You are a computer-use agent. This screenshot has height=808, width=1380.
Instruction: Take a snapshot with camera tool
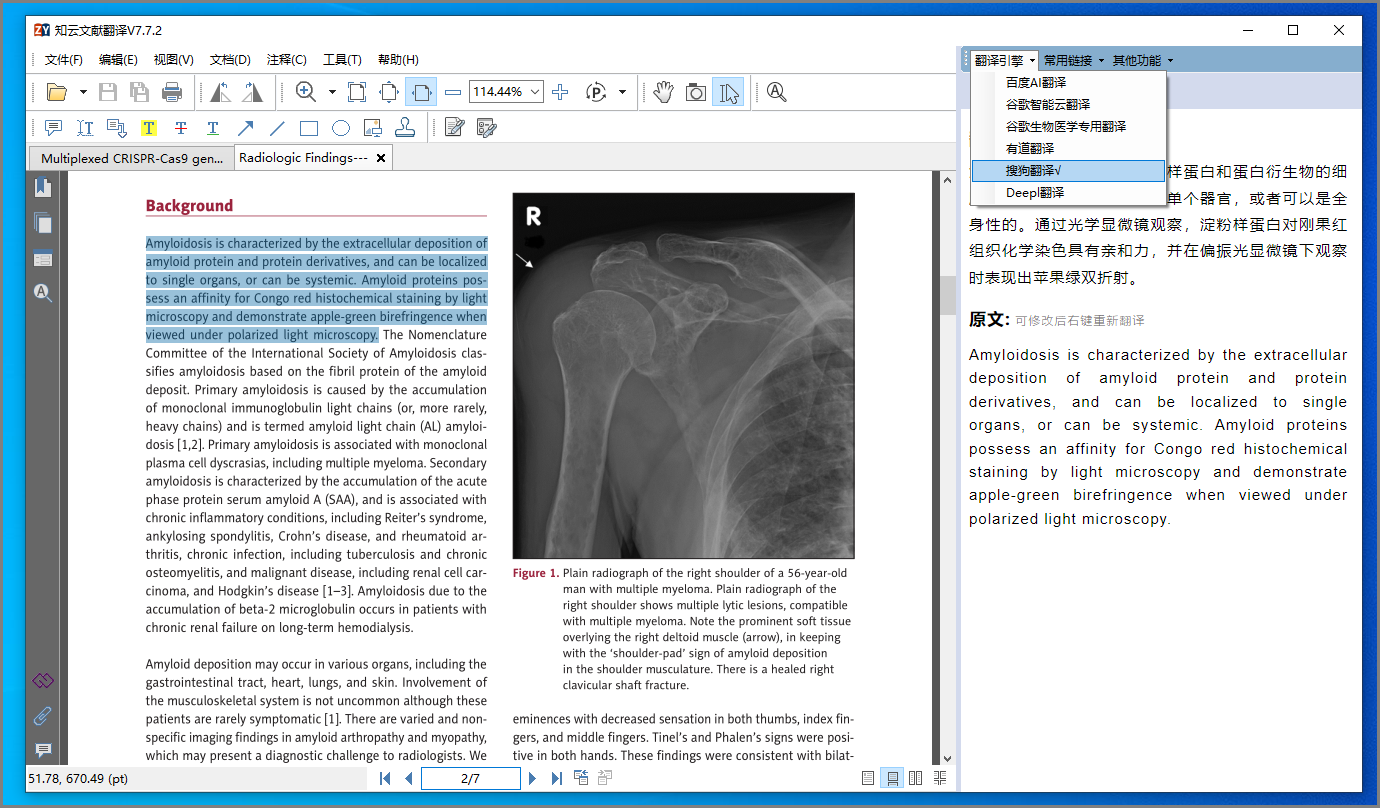[696, 92]
